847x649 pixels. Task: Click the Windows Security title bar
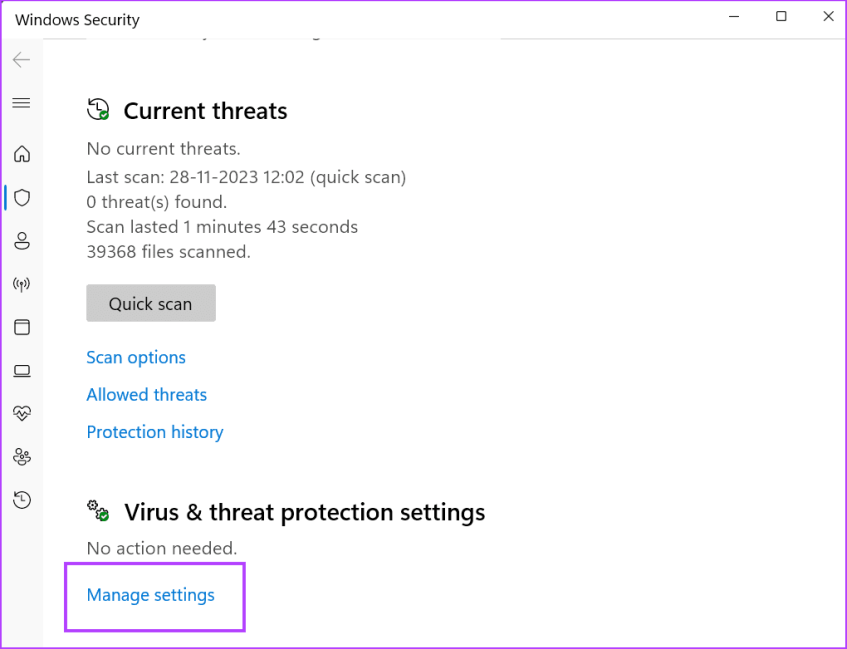pos(77,19)
